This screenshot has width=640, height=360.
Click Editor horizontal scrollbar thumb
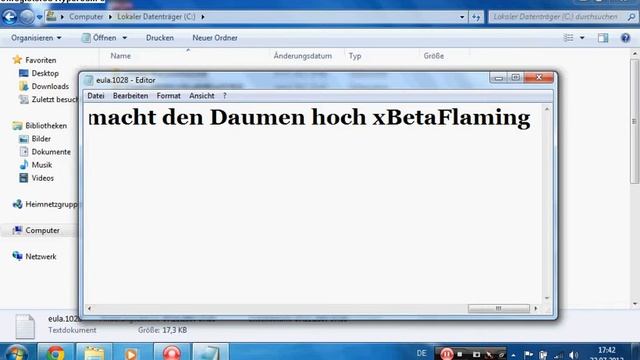(x=498, y=309)
